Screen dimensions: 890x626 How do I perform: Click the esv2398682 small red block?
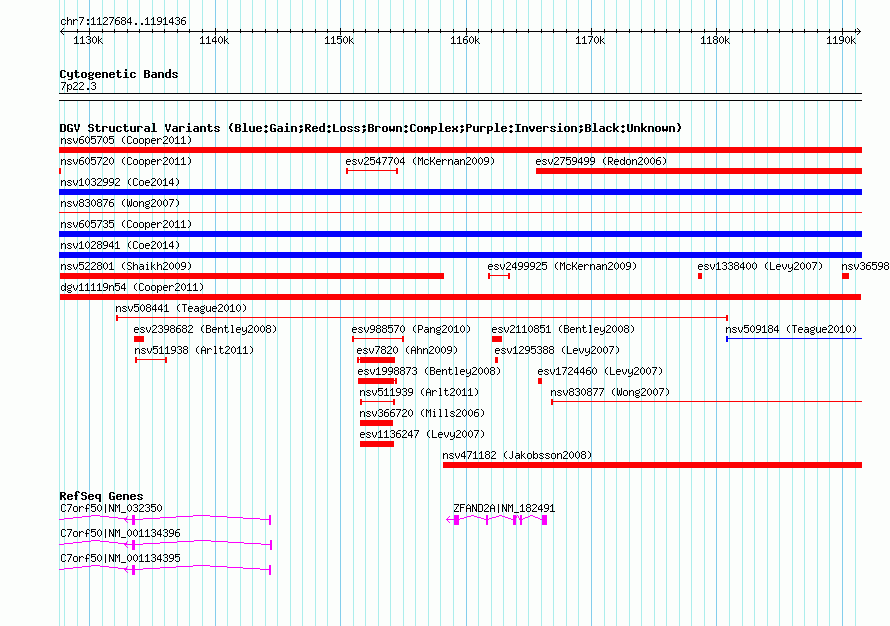pos(138,339)
